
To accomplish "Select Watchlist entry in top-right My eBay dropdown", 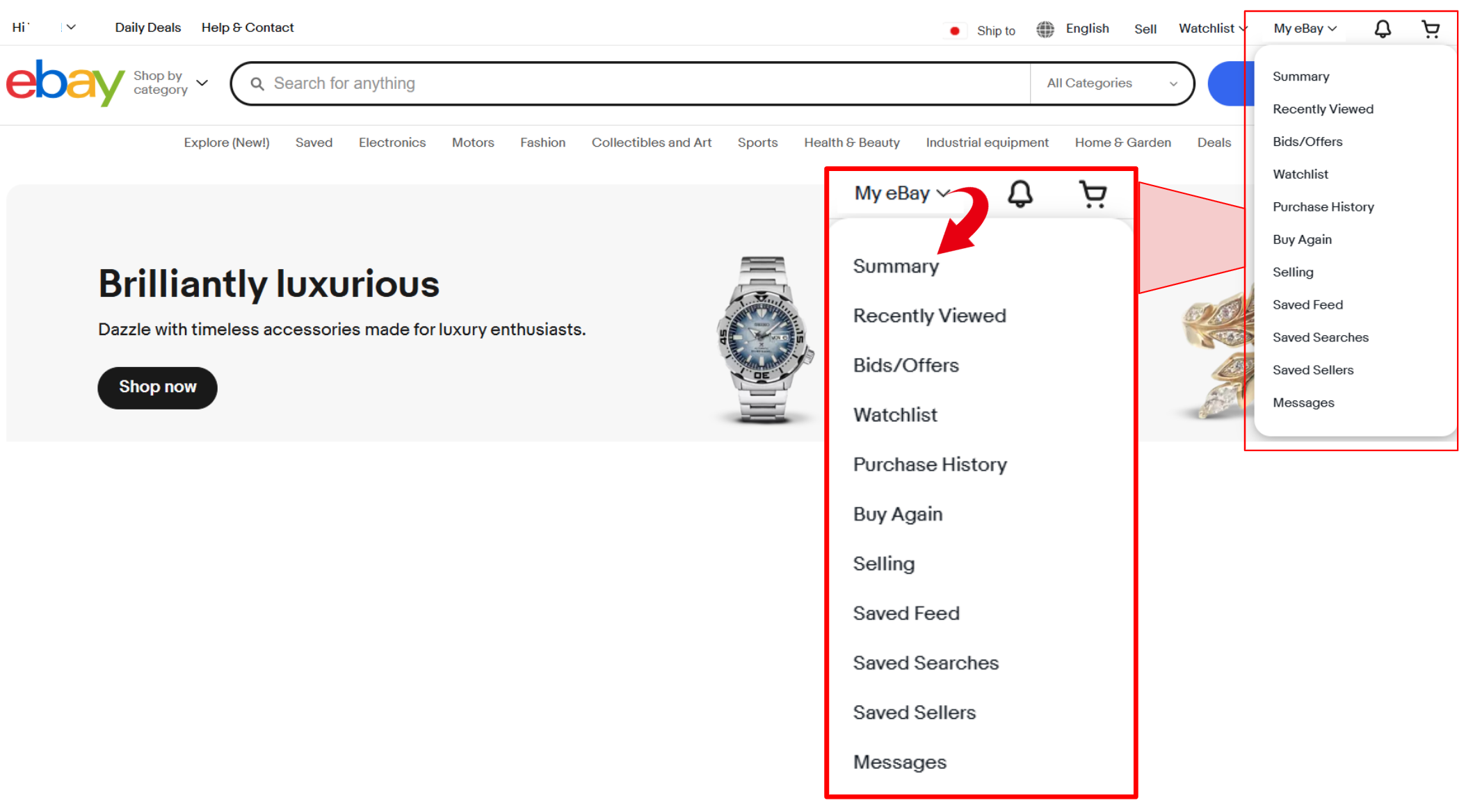I will (1300, 174).
